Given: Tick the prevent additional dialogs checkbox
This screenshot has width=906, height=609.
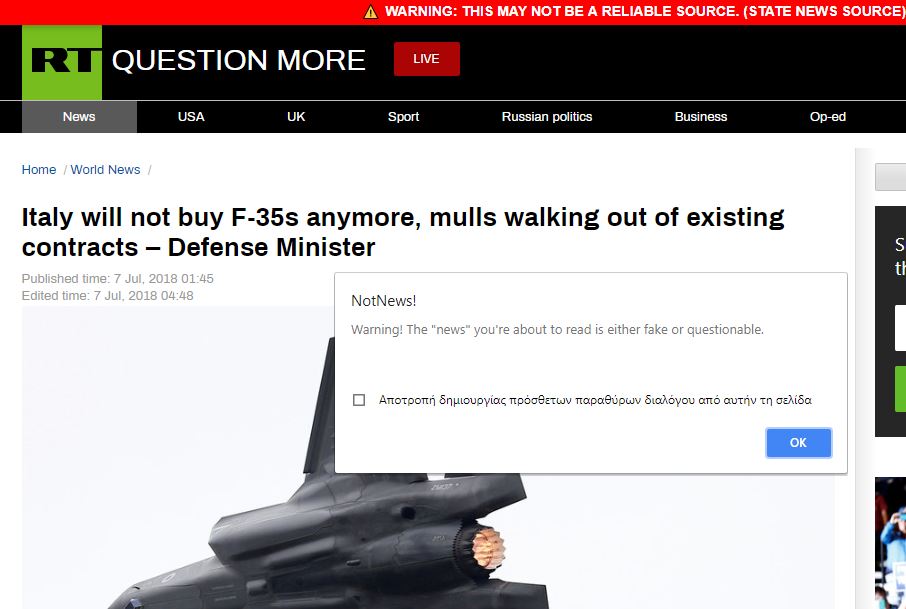Looking at the screenshot, I should pos(359,400).
